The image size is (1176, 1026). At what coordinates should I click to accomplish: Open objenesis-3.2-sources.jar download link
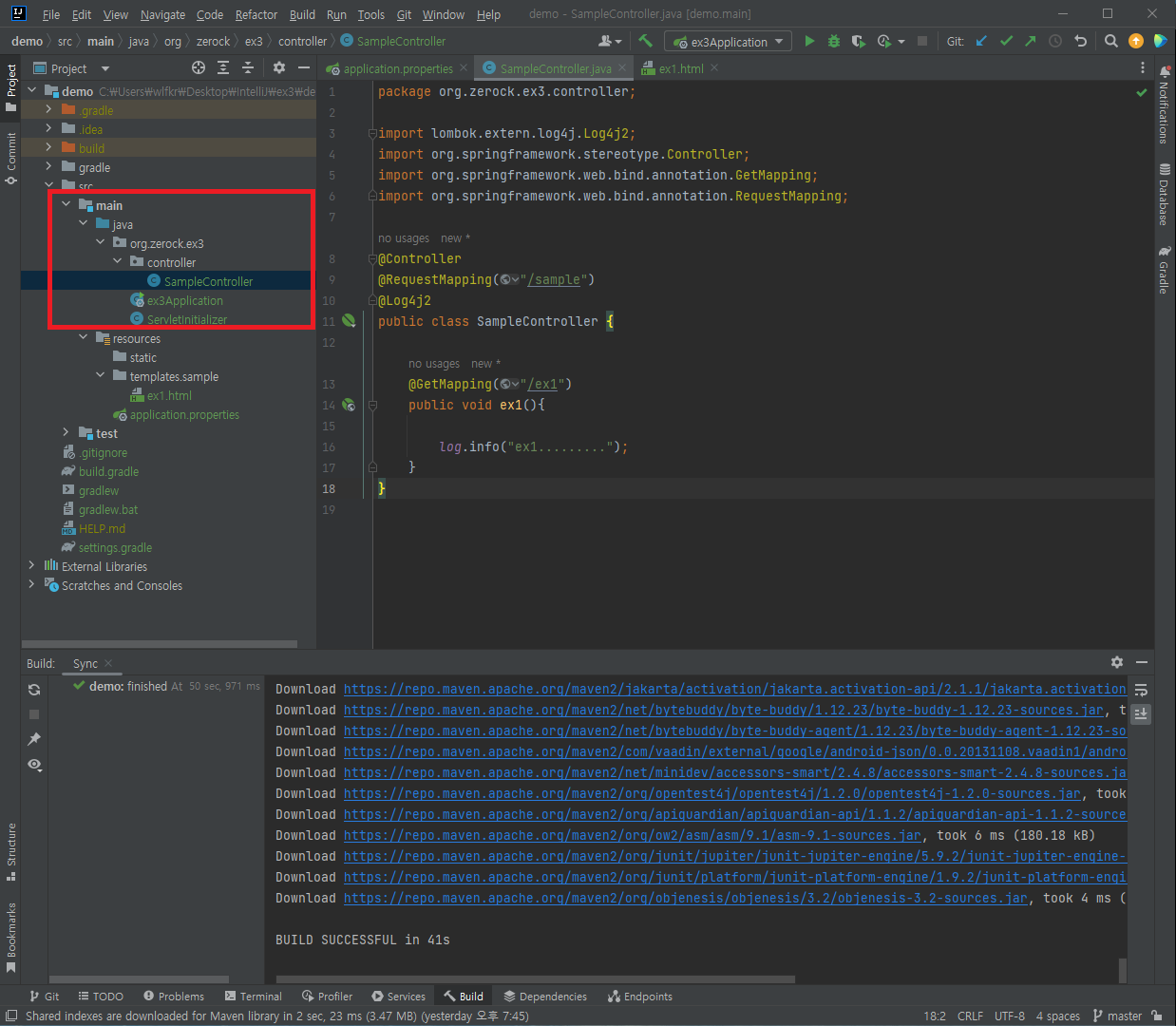pos(686,898)
